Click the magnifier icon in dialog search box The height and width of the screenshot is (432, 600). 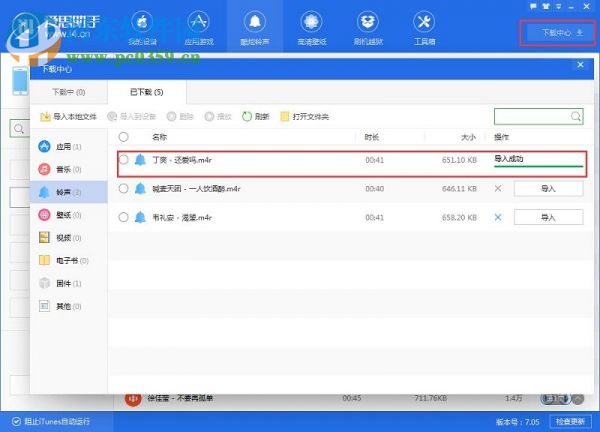(576, 116)
